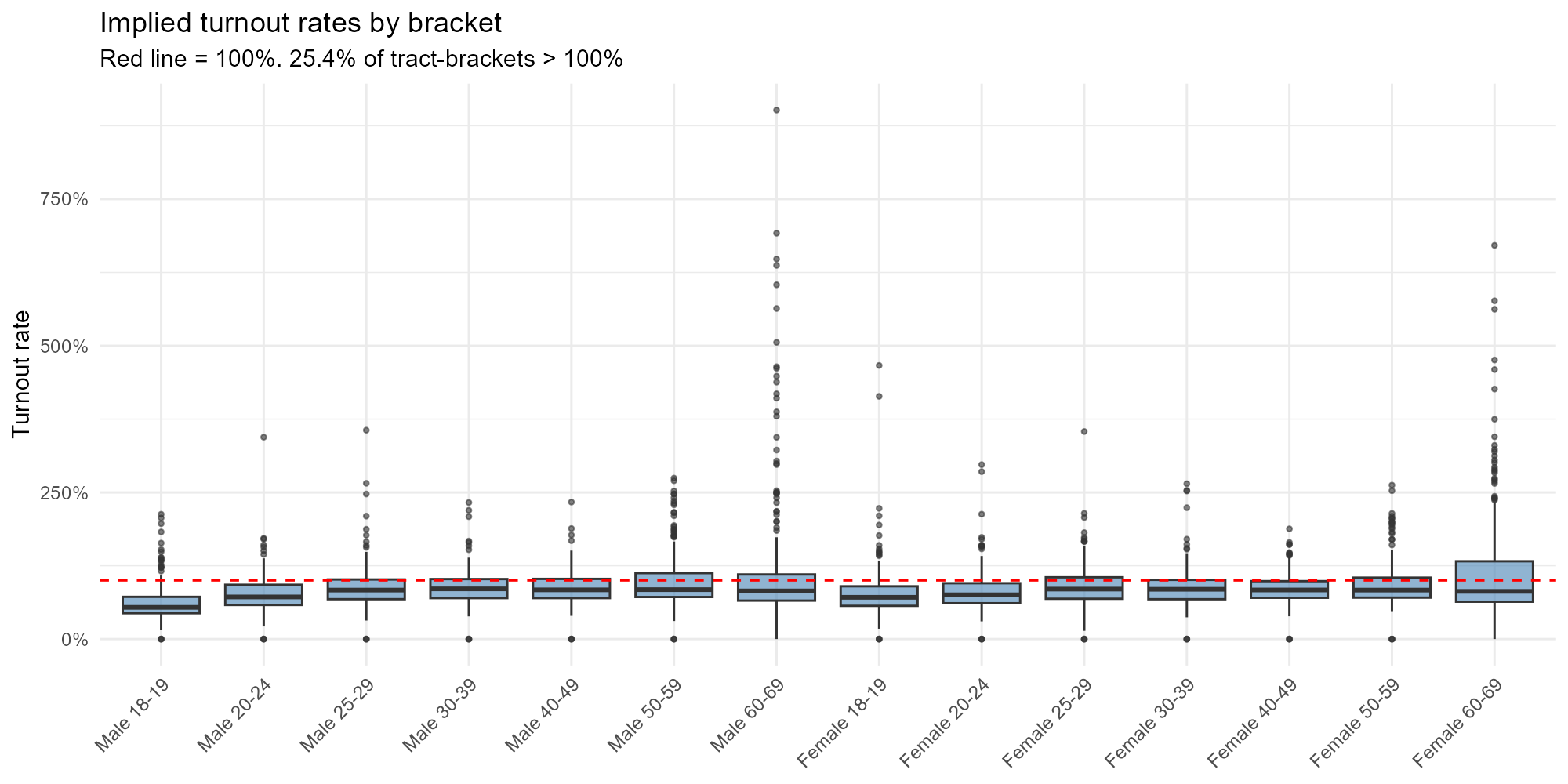Click the 0% y-axis tick label
This screenshot has height=784, width=1568.
[x=76, y=640]
